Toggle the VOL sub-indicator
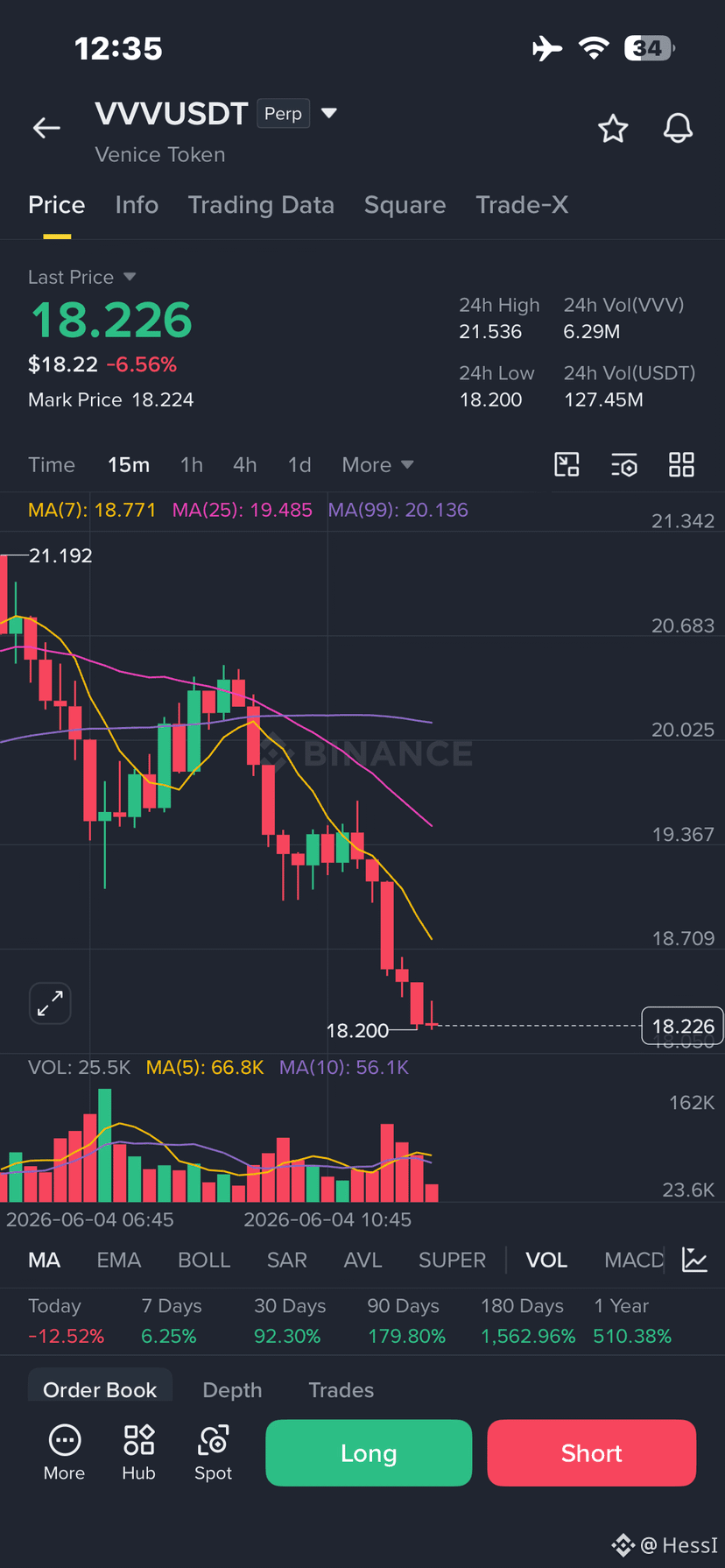This screenshot has width=725, height=1568. [x=546, y=1260]
